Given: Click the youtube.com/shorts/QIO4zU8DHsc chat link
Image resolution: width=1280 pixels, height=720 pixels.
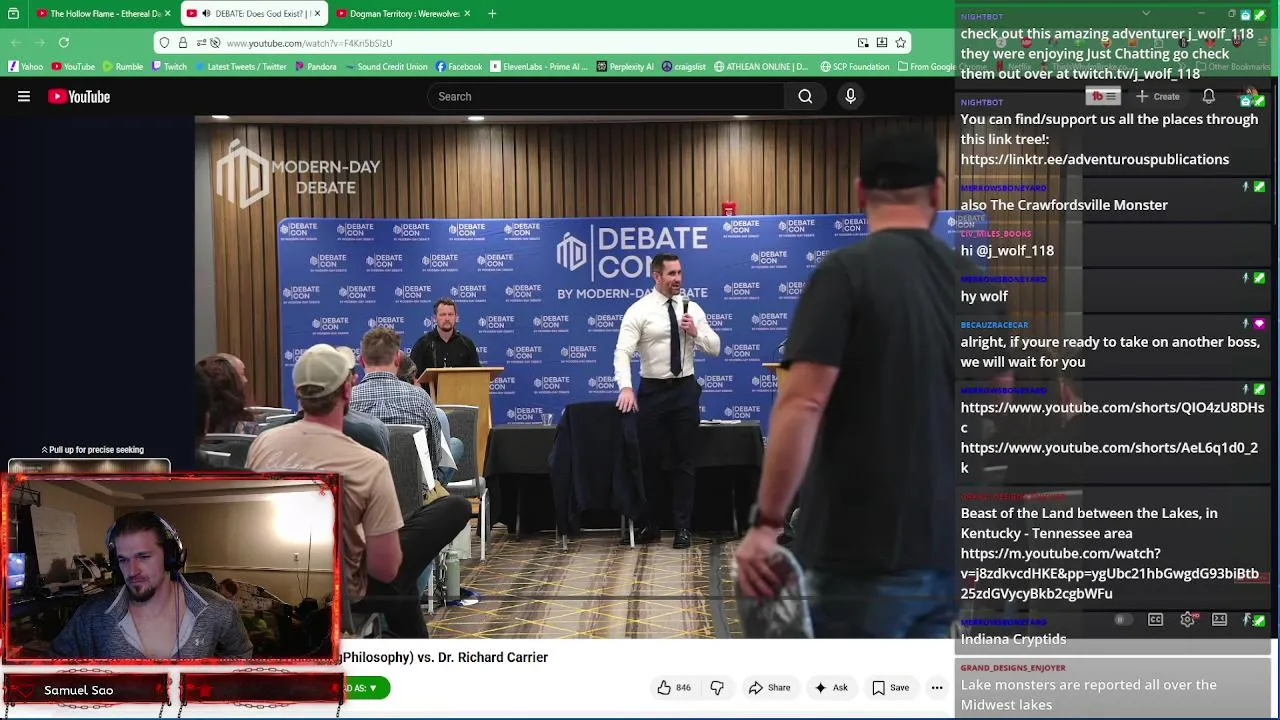Looking at the screenshot, I should [1112, 418].
